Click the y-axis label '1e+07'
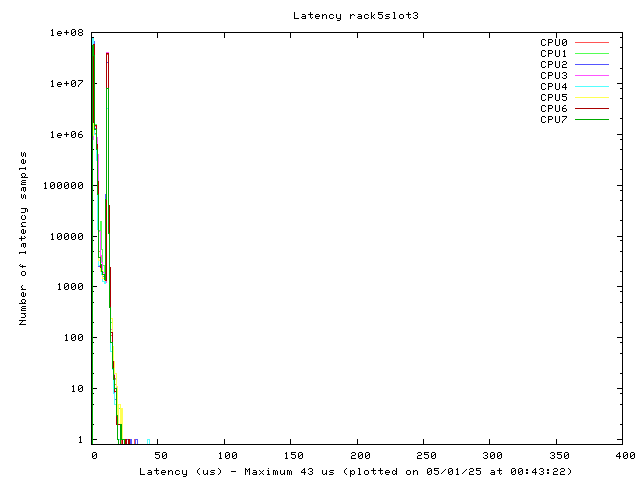The width and height of the screenshot is (640, 480). click(67, 84)
